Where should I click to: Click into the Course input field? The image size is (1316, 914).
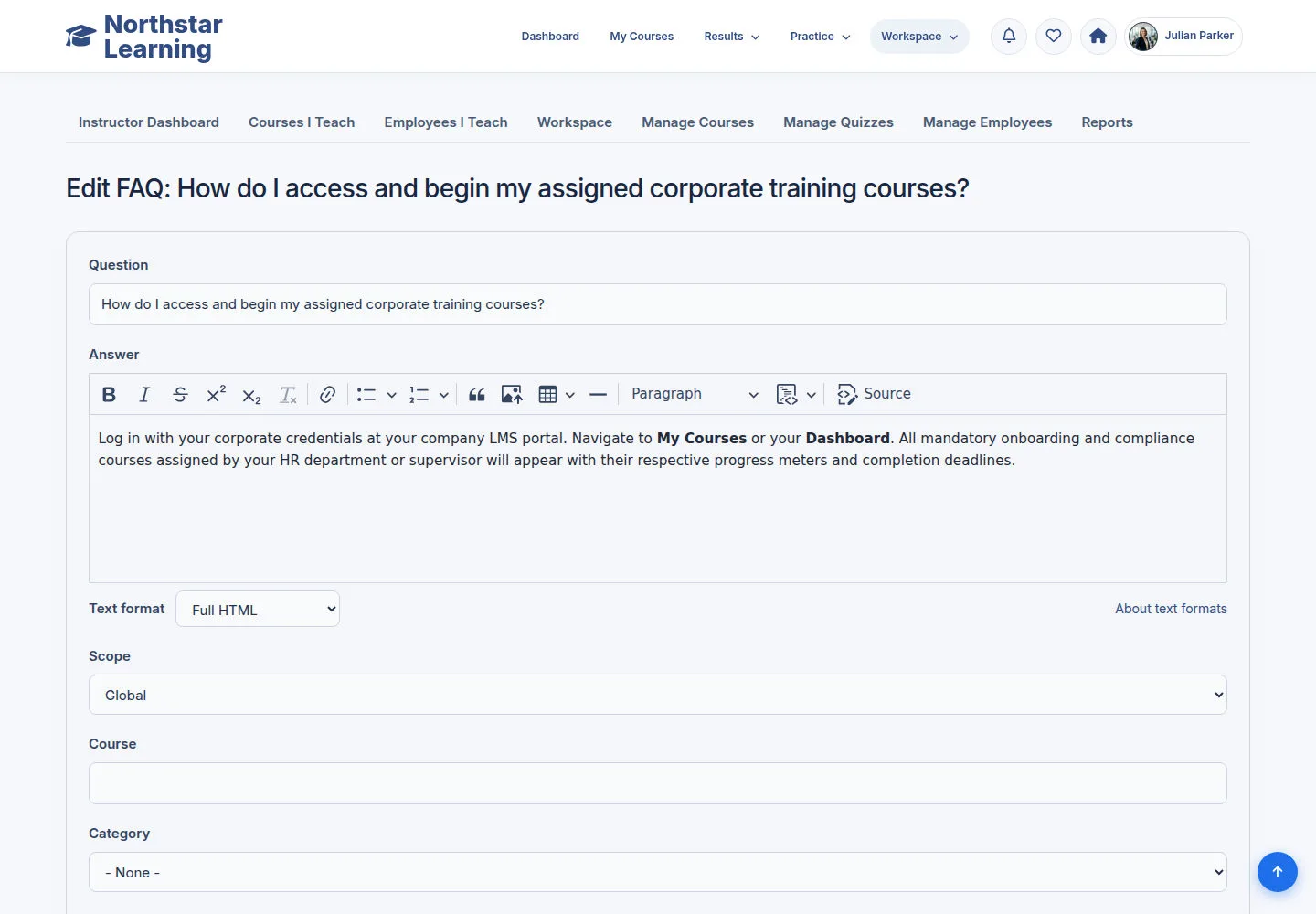point(658,783)
